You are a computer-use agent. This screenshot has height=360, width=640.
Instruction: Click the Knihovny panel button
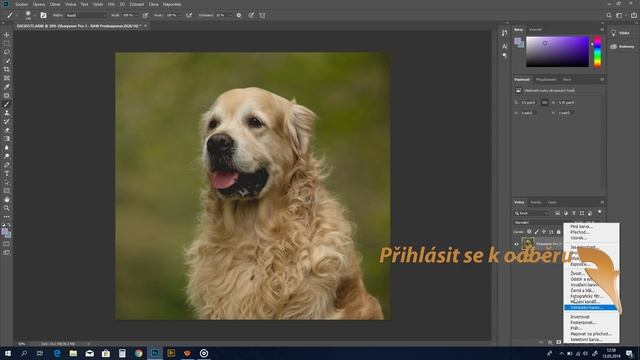click(623, 47)
